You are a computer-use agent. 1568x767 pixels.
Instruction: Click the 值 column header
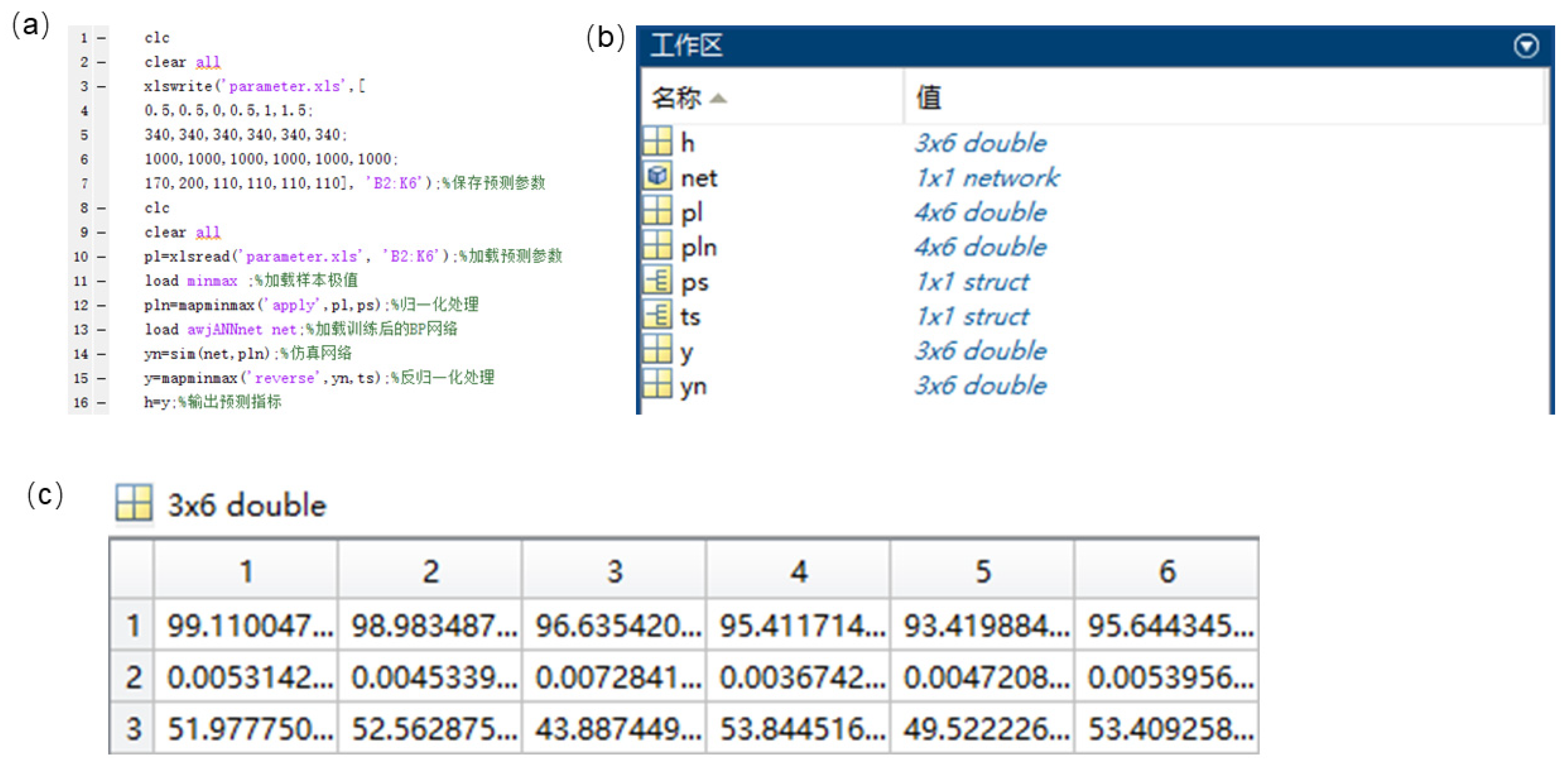pyautogui.click(x=928, y=97)
